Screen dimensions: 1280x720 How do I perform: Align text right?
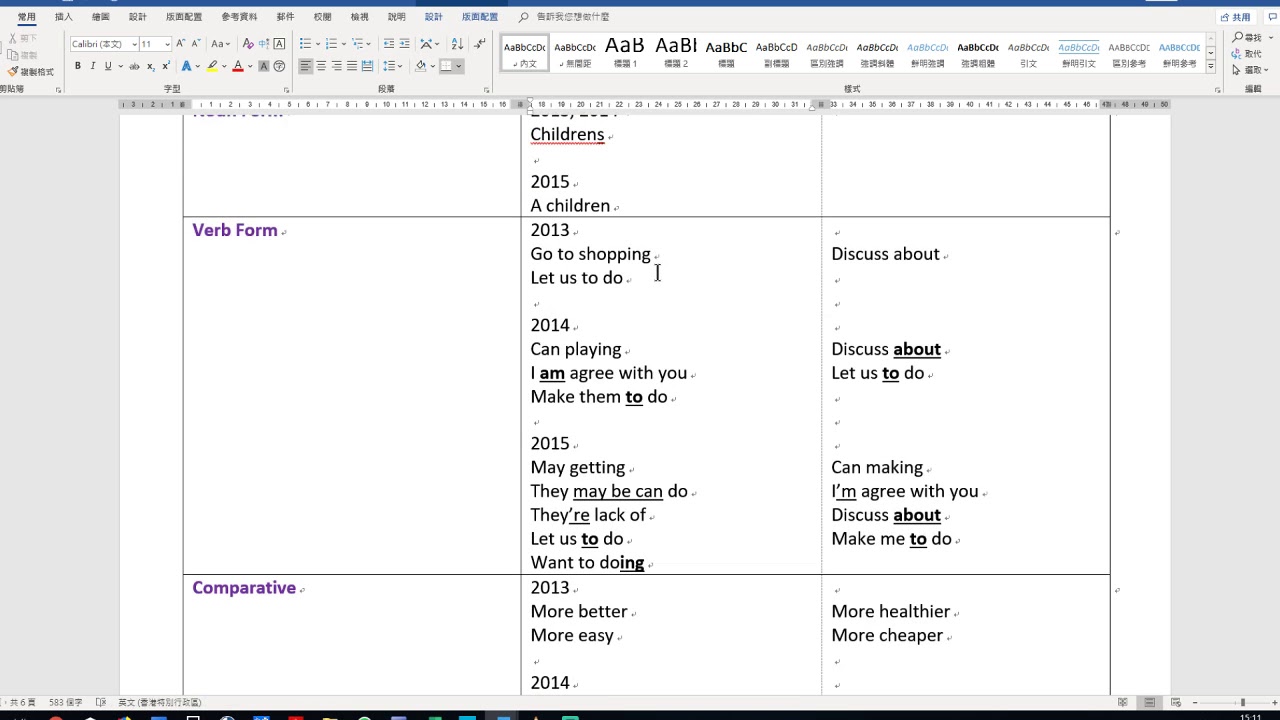(x=337, y=66)
